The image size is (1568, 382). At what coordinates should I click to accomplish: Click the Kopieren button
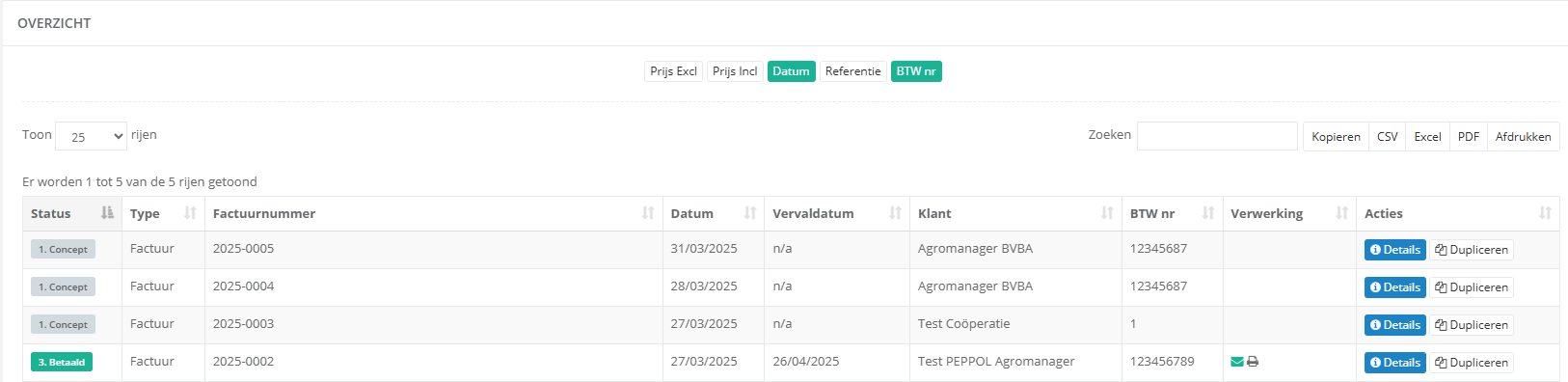[1336, 137]
